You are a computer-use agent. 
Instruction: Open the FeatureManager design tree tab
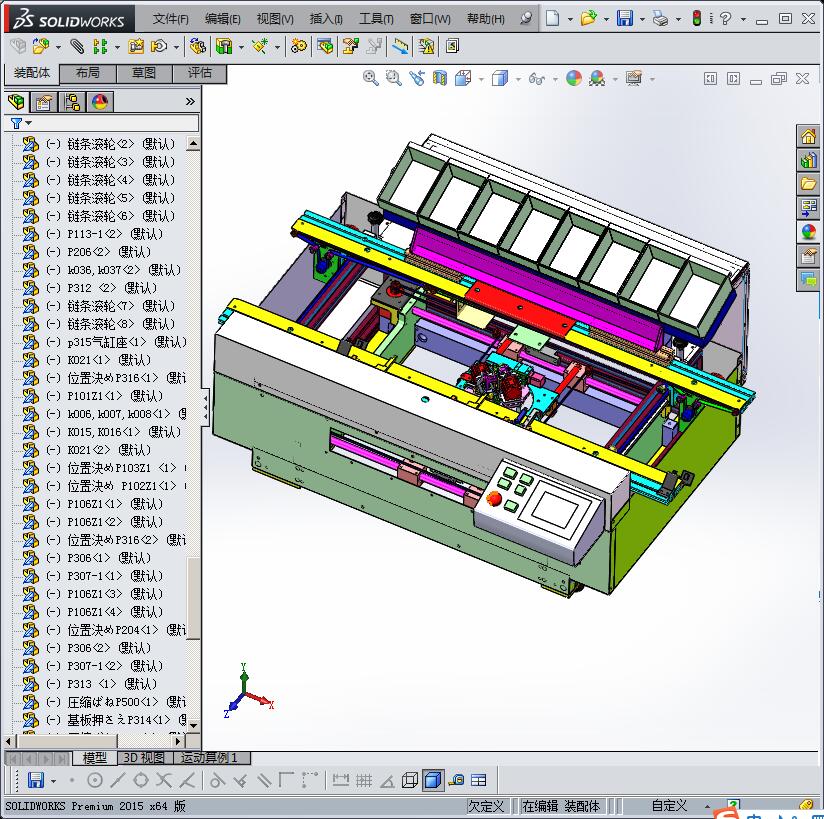[x=16, y=101]
